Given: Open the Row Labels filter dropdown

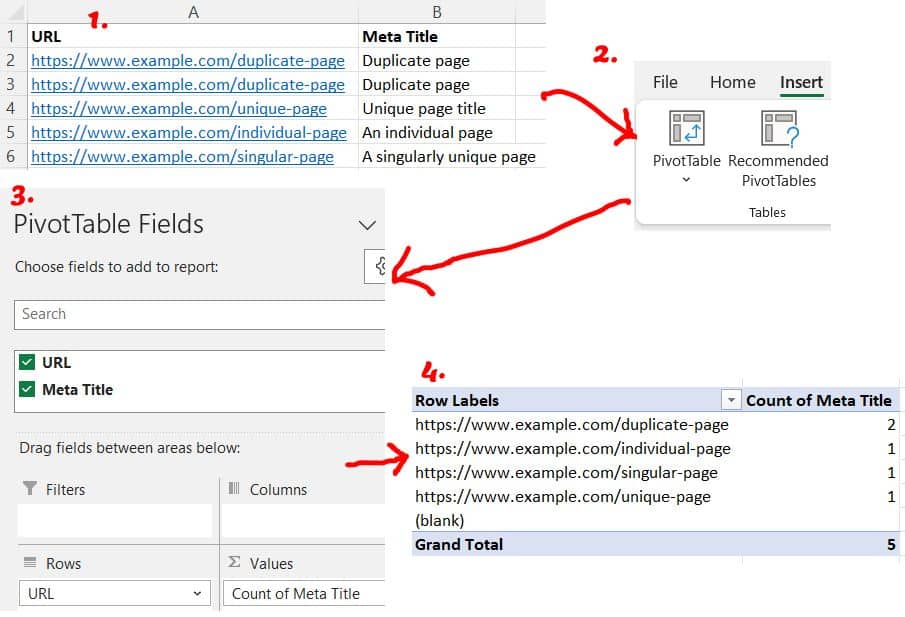Looking at the screenshot, I should [731, 401].
